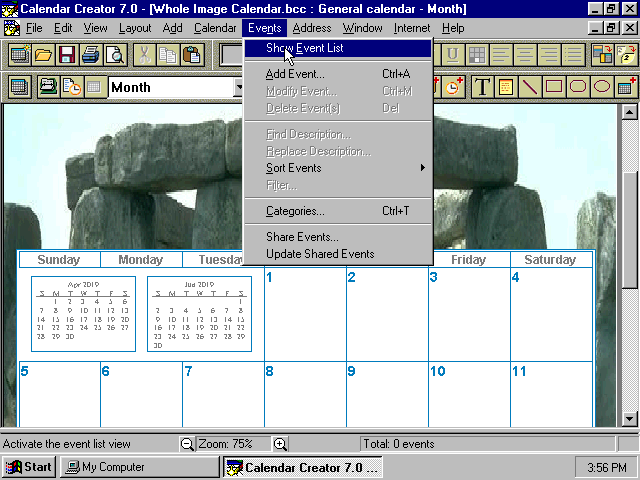Click the desk organizer calendar icon
This screenshot has height=480, width=640.
click(x=48, y=87)
